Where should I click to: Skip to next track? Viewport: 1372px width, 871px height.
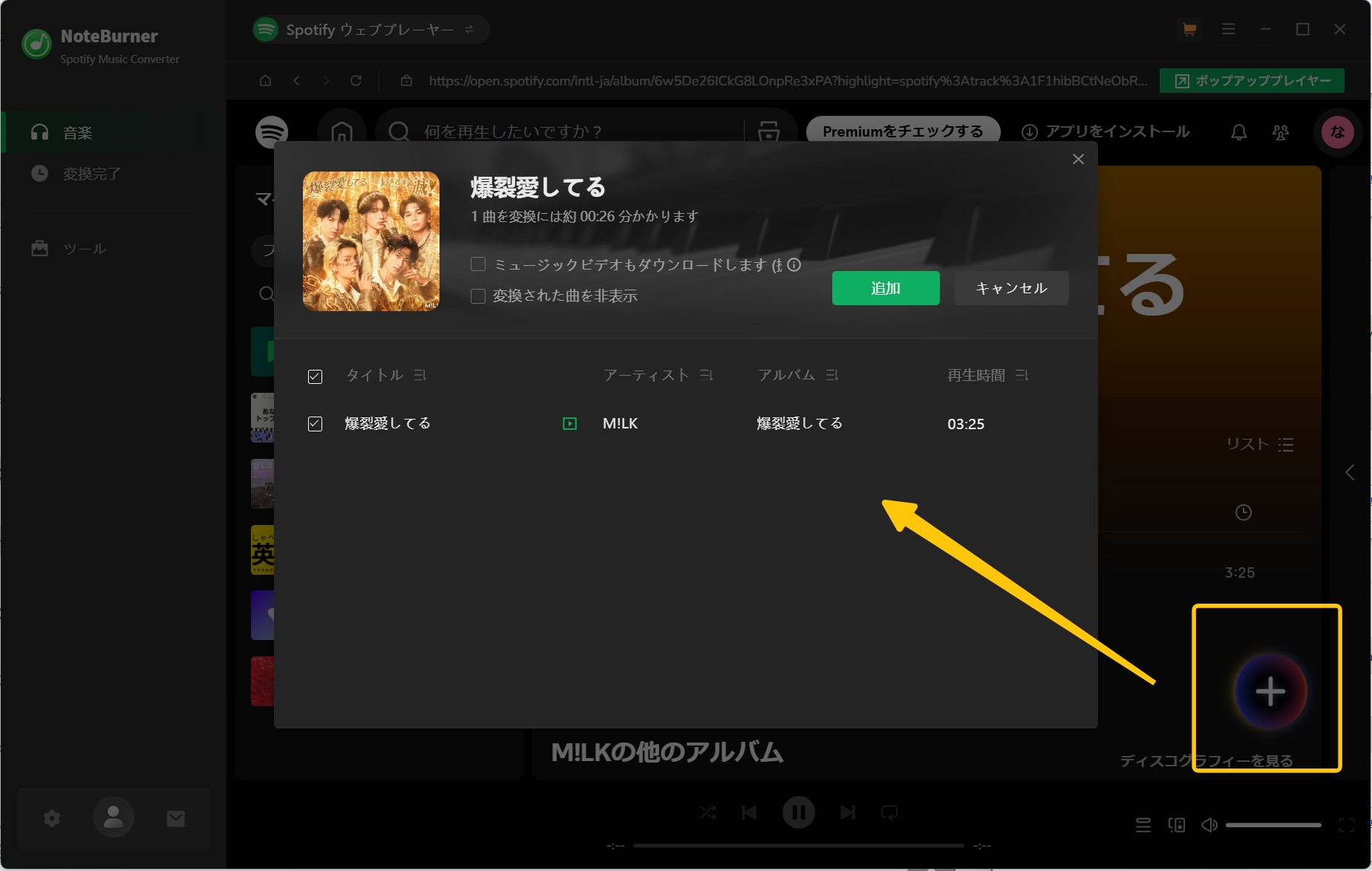[x=848, y=812]
